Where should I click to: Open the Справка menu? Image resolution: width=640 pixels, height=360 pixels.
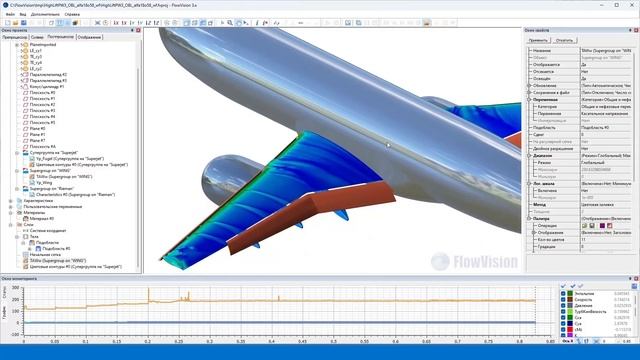[72, 14]
